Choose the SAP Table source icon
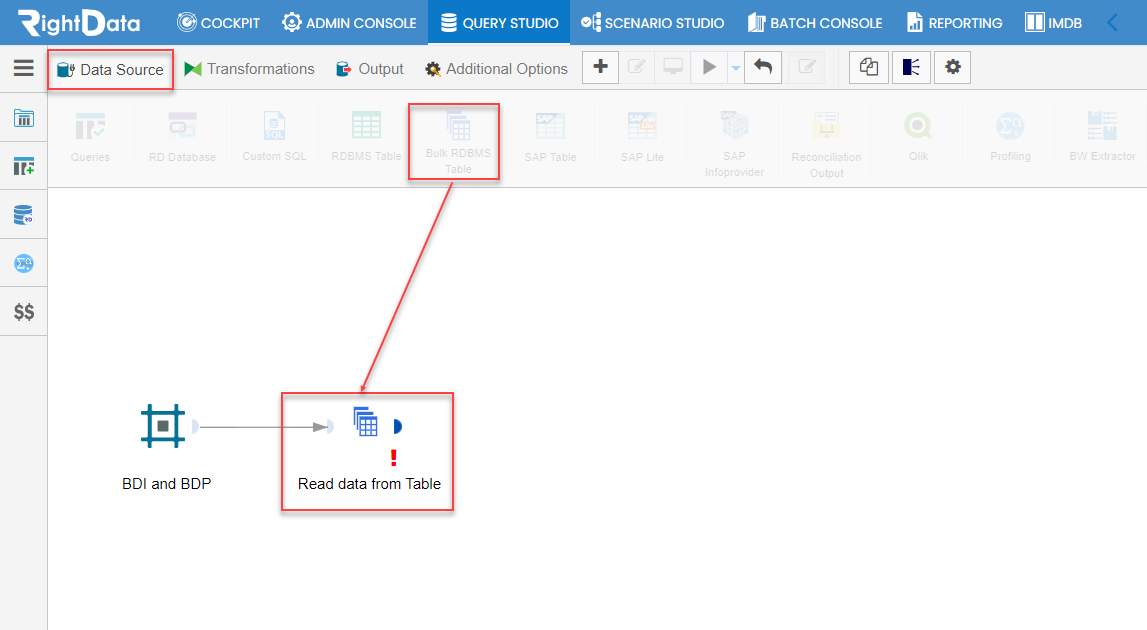 (x=550, y=137)
